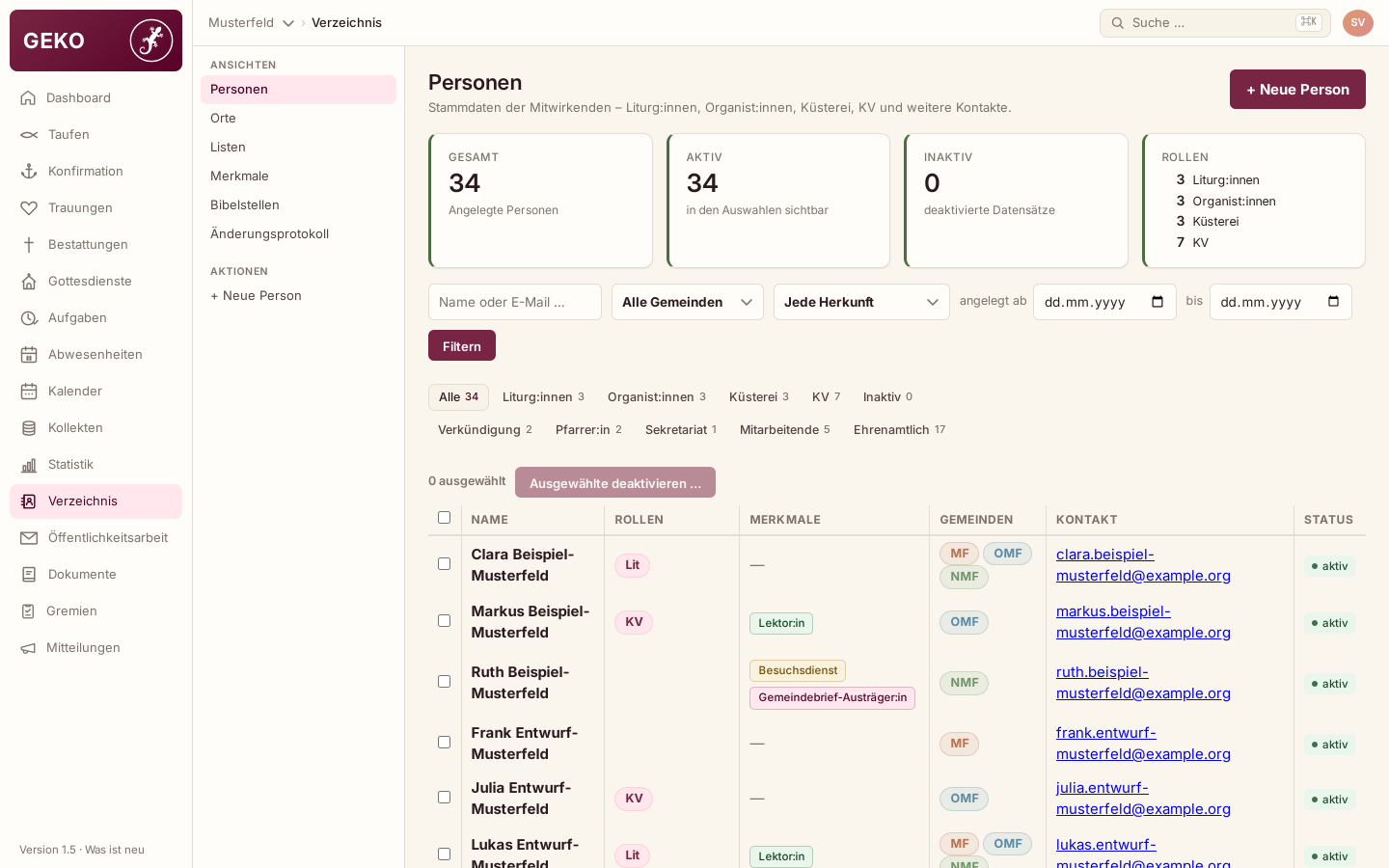This screenshot has height=868, width=1389.
Task: Show the Ehrenamtlich filter tab
Action: 899,430
